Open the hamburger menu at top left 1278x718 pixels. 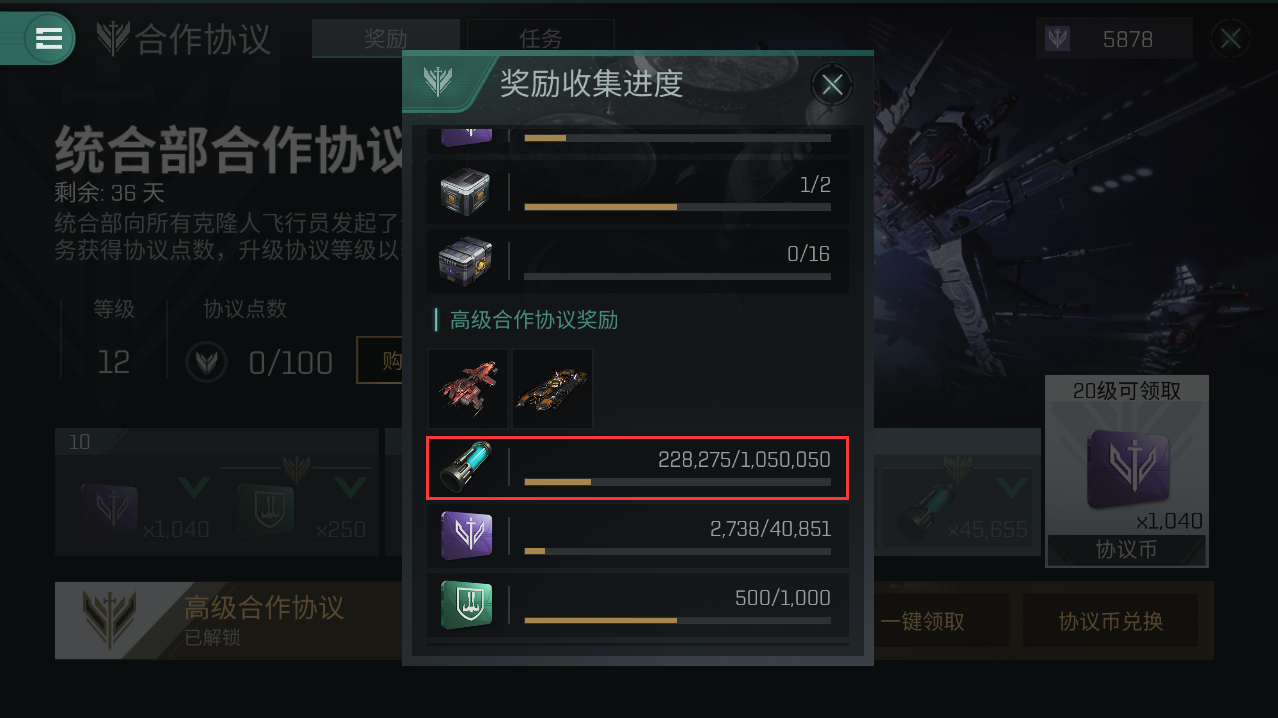(48, 38)
